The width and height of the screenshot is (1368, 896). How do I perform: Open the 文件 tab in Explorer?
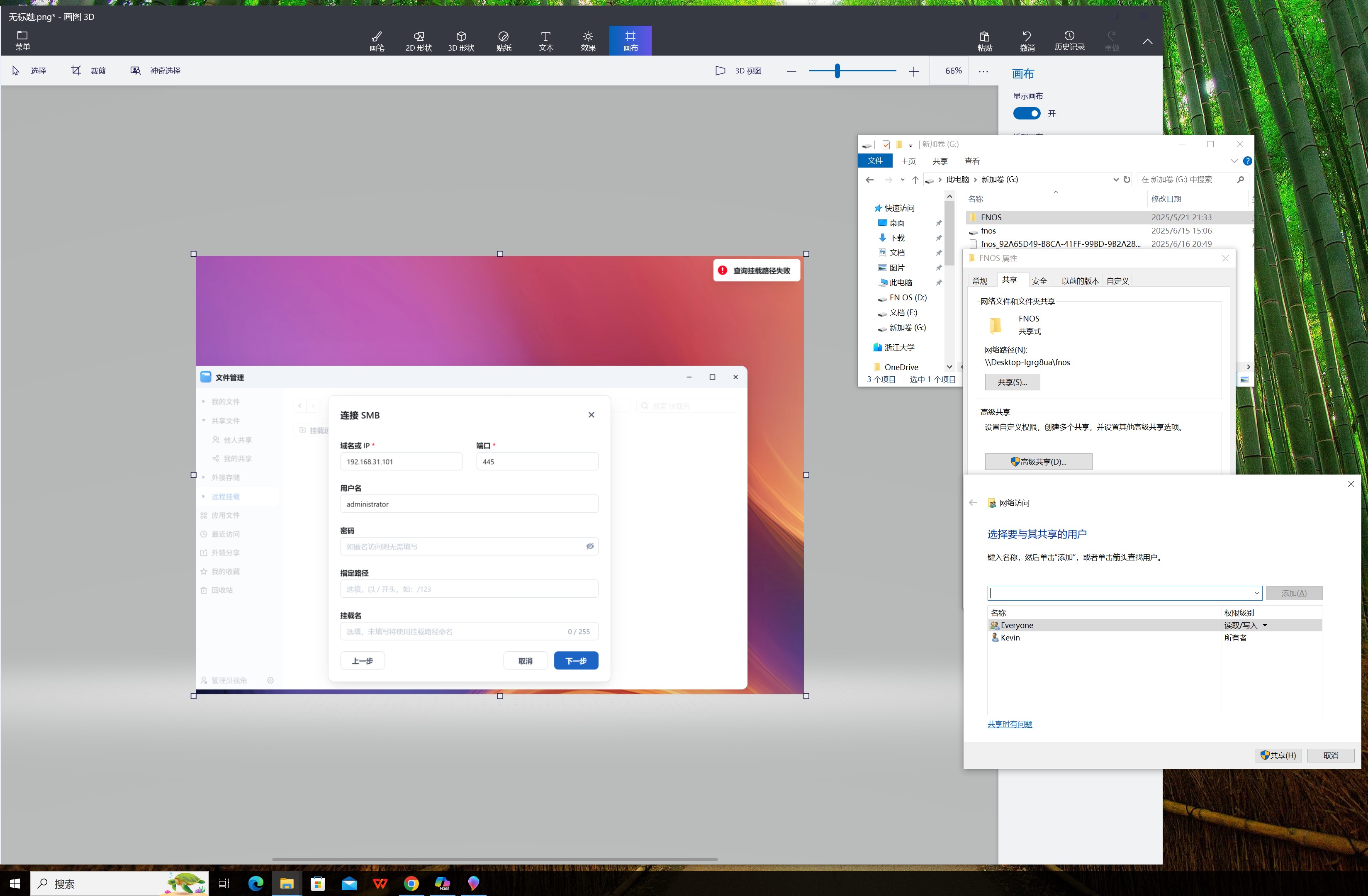pos(875,161)
